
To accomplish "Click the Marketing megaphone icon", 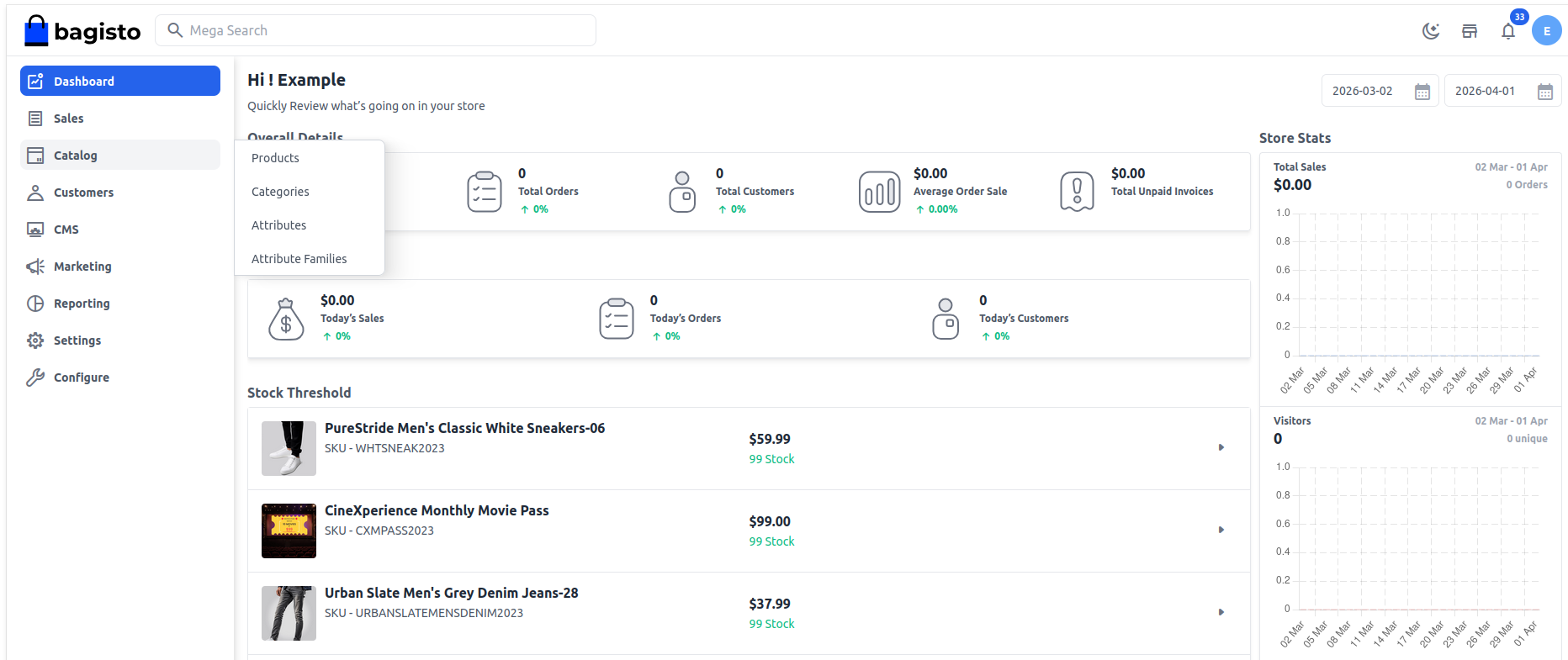I will coord(35,267).
